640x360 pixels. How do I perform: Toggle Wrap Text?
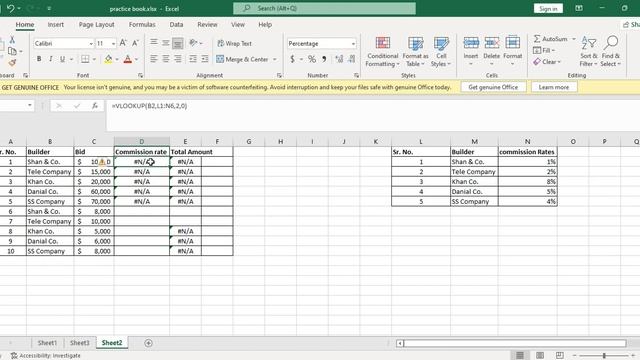pyautogui.click(x=234, y=43)
